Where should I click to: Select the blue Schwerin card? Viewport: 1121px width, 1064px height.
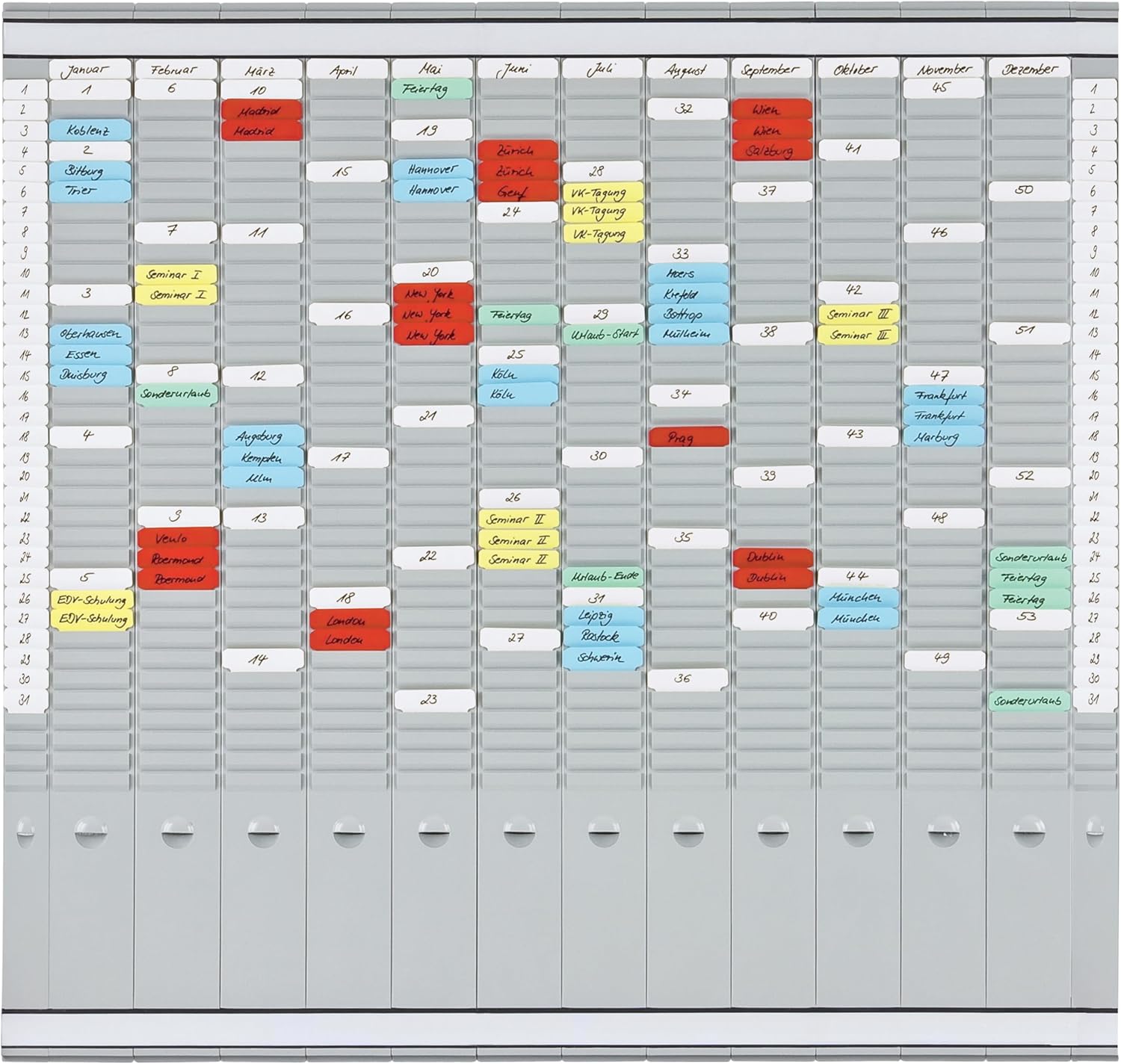click(x=602, y=658)
